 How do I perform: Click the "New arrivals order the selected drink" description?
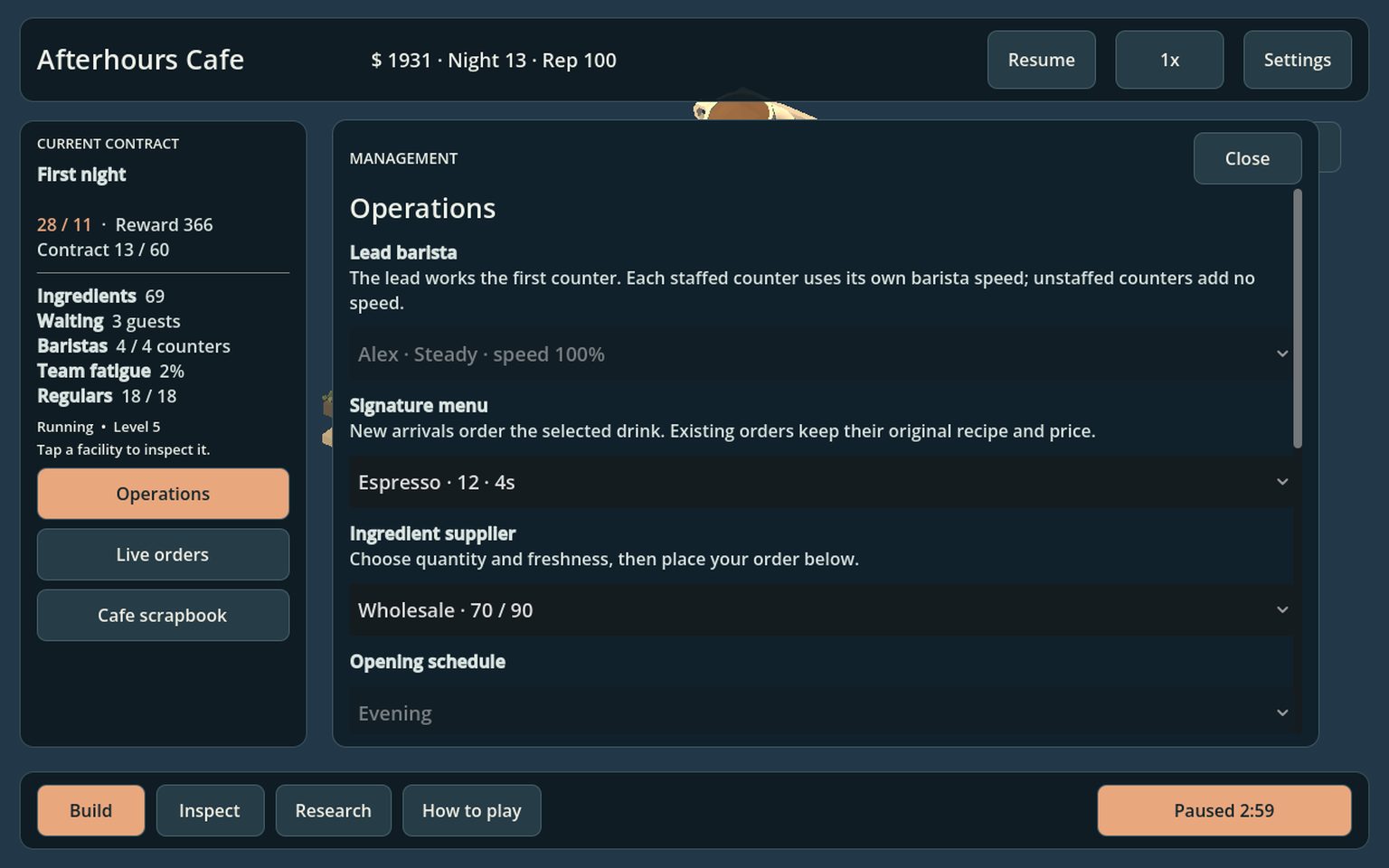pos(723,430)
